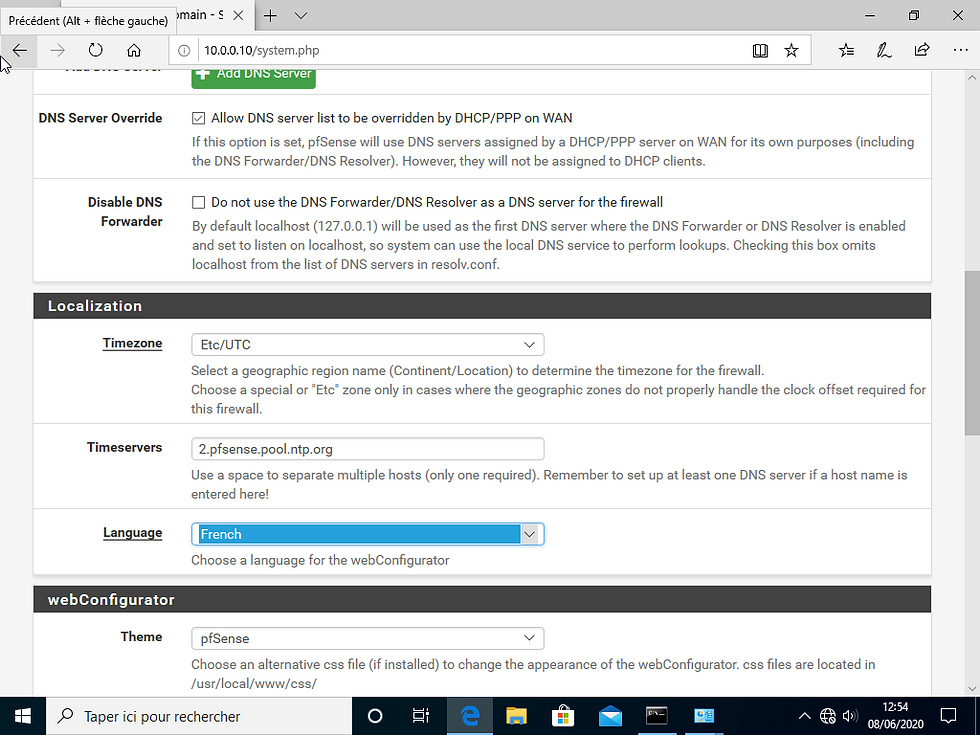Show site information icon in address bar
Image resolution: width=980 pixels, height=735 pixels.
(x=184, y=51)
